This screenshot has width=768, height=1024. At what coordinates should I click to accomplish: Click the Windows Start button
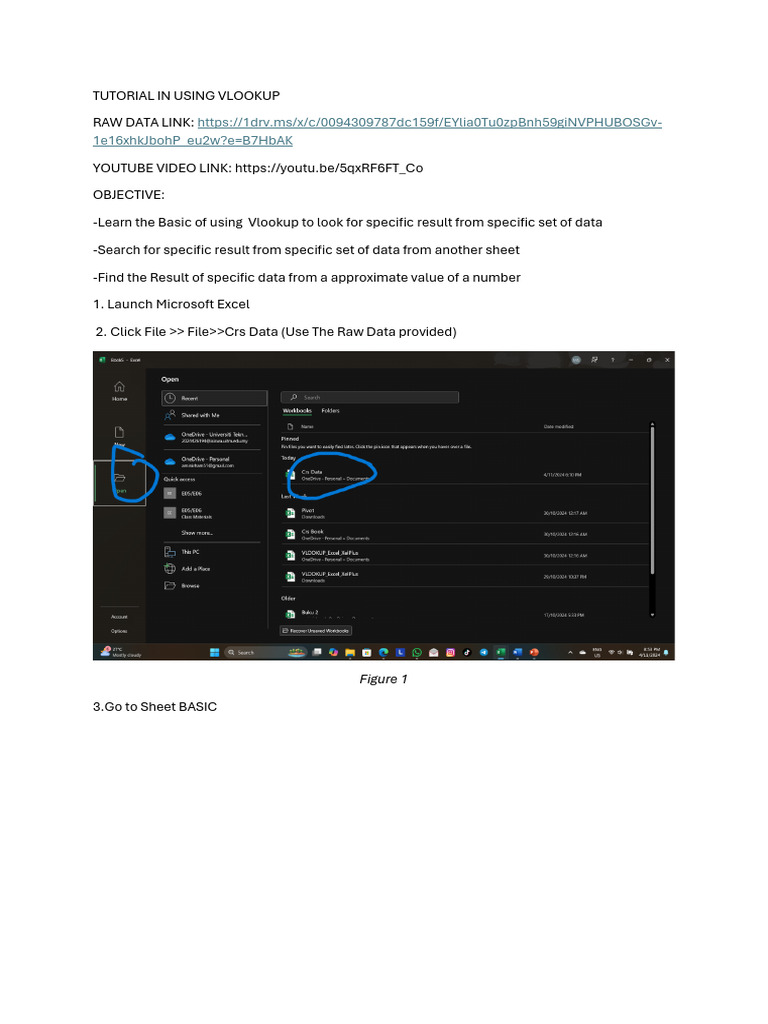(x=214, y=652)
